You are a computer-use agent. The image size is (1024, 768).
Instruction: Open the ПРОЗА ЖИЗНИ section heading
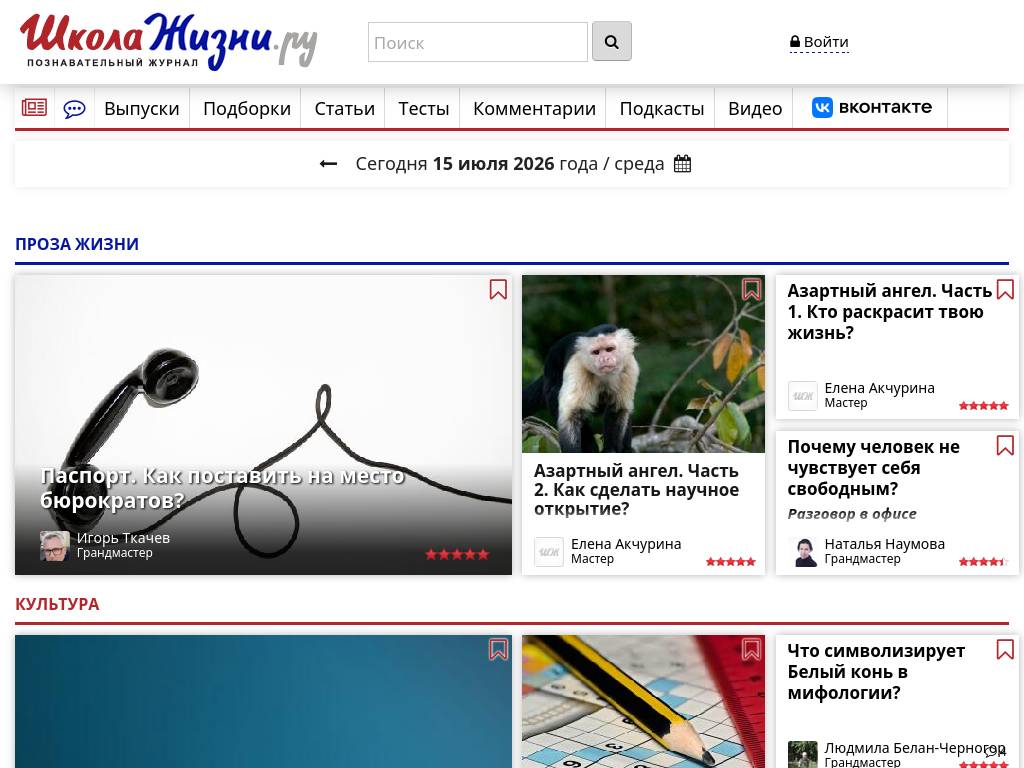coord(77,244)
